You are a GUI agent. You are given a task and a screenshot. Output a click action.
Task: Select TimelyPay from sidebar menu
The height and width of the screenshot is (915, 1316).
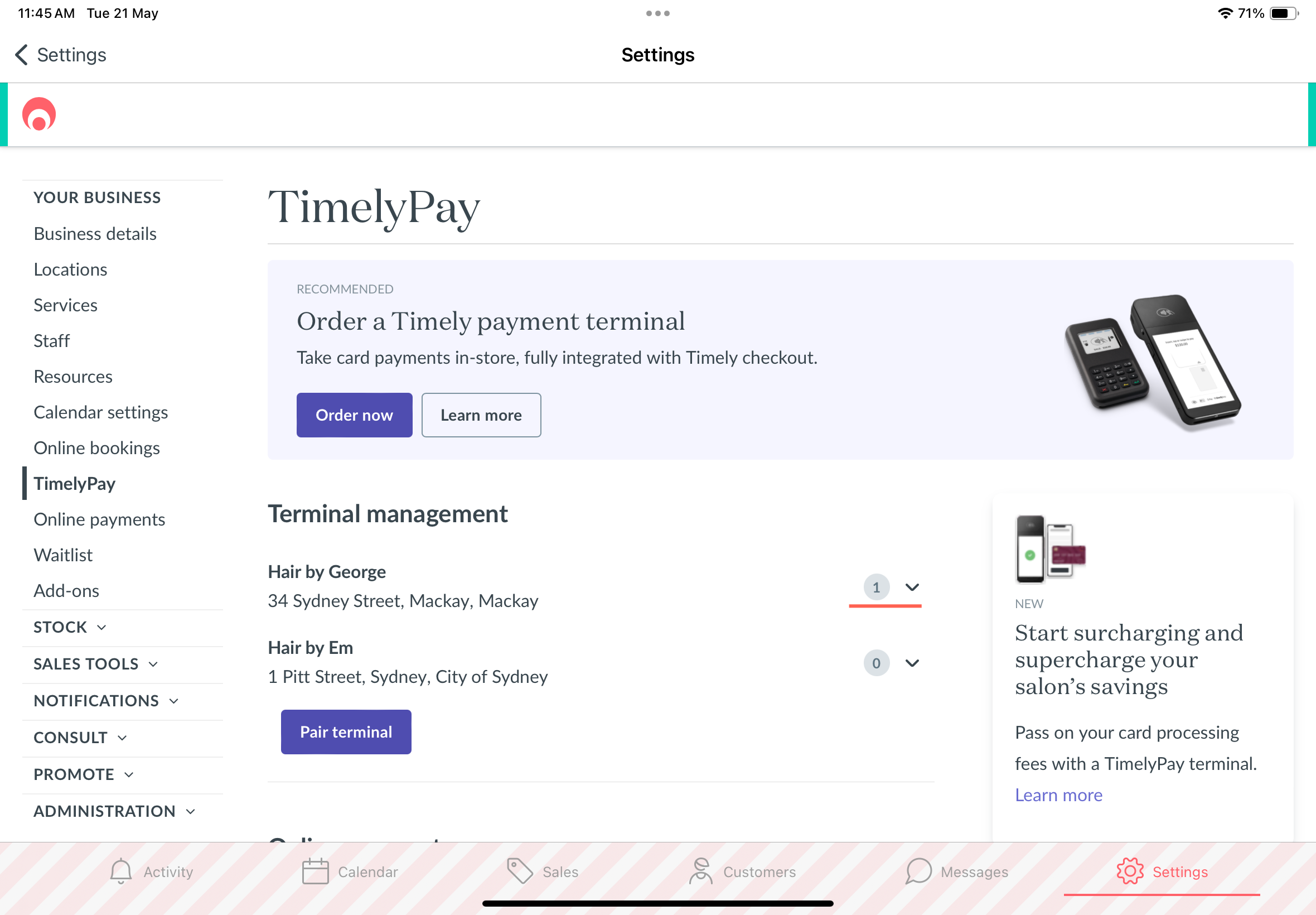[74, 483]
